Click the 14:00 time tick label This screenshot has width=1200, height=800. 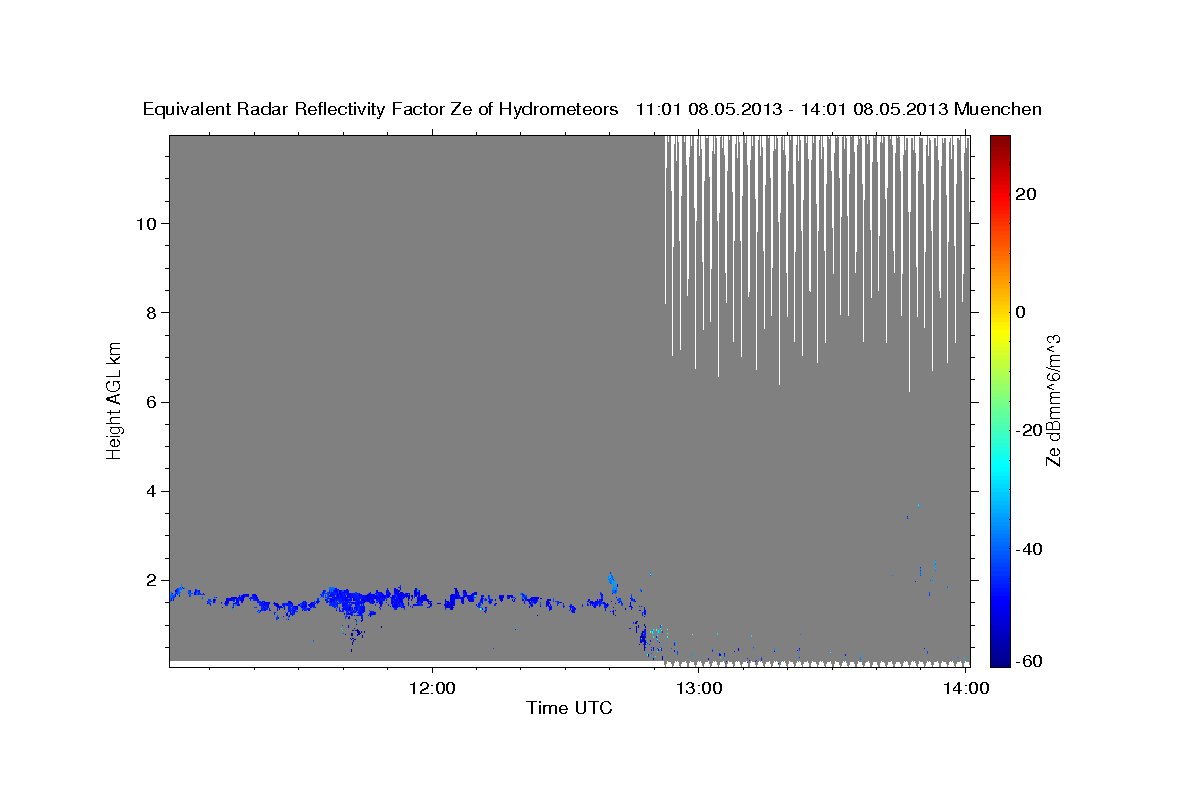click(x=965, y=688)
